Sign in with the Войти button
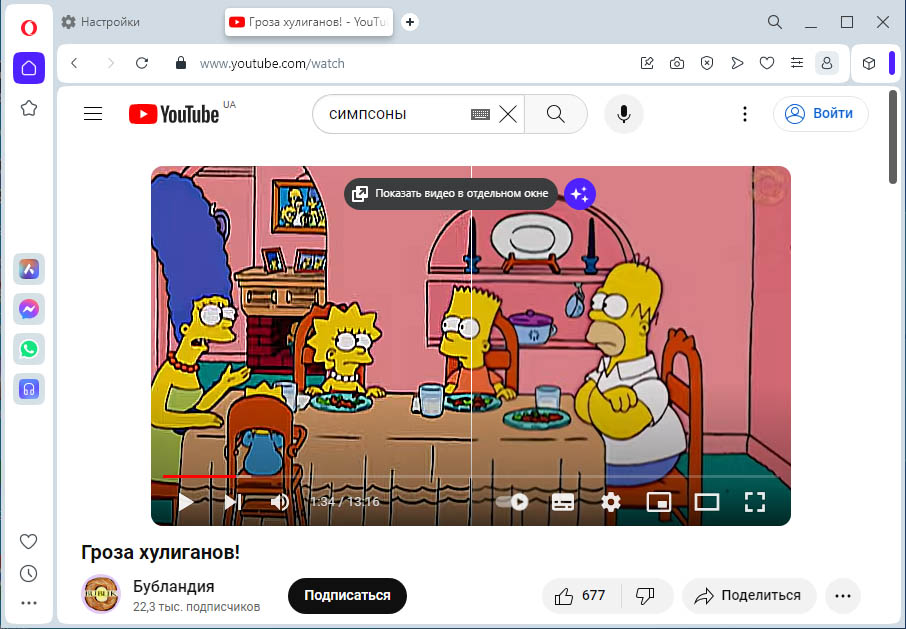This screenshot has width=906, height=629. (820, 114)
